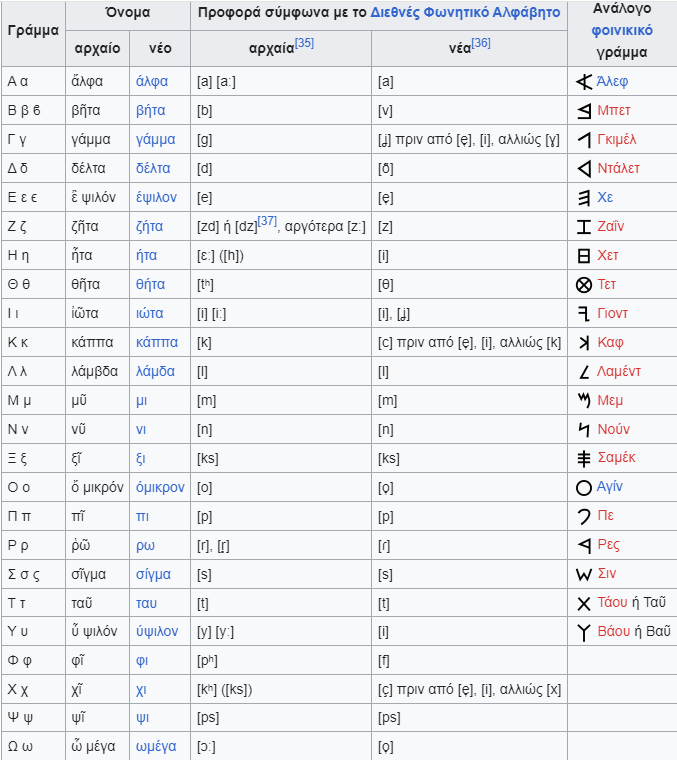
Task: Open the red Γκιμέλ link
Action: pos(616,140)
